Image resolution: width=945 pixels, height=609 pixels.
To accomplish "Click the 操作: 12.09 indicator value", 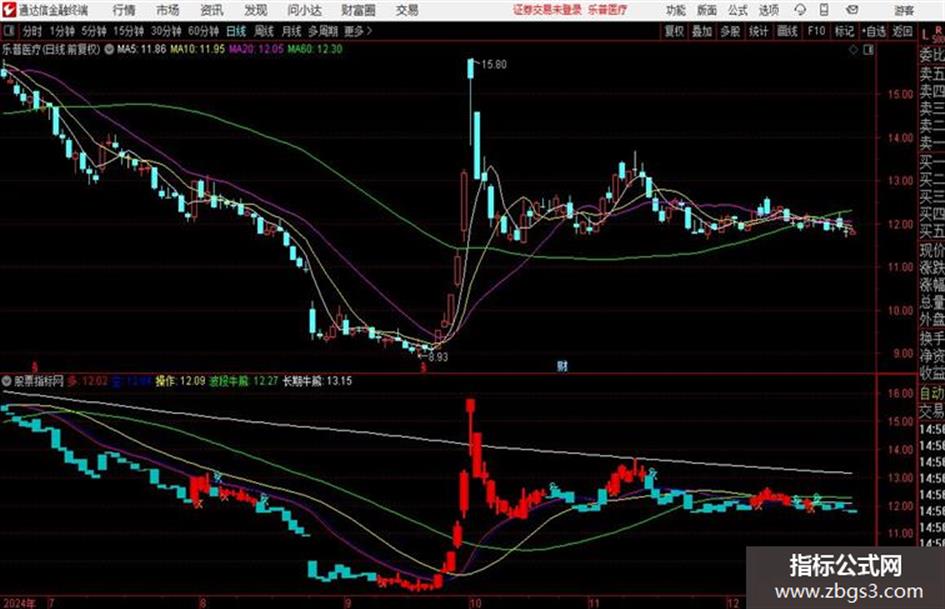I will point(180,381).
